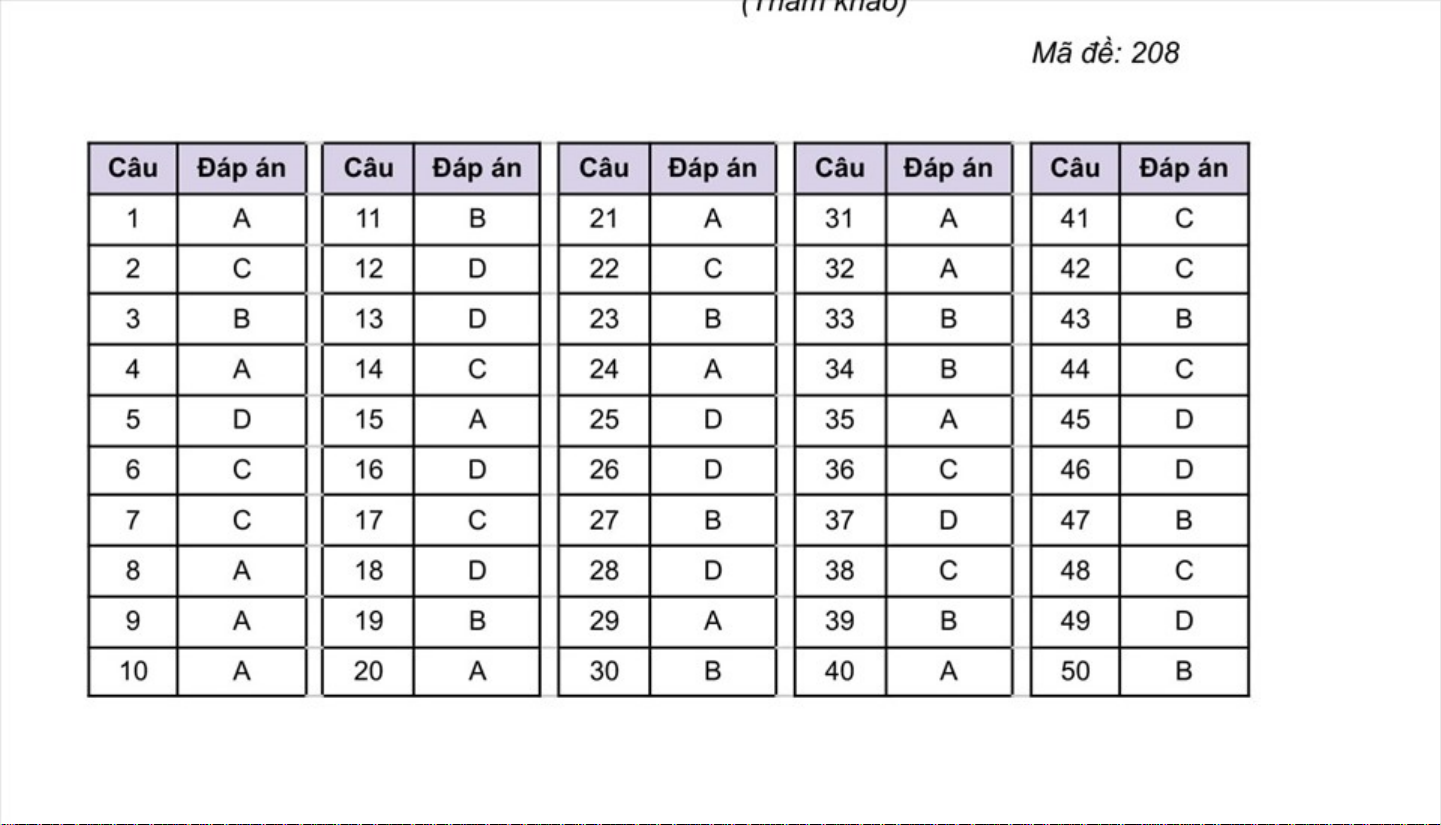
Task: Select question number 40 cell
Action: click(x=840, y=671)
